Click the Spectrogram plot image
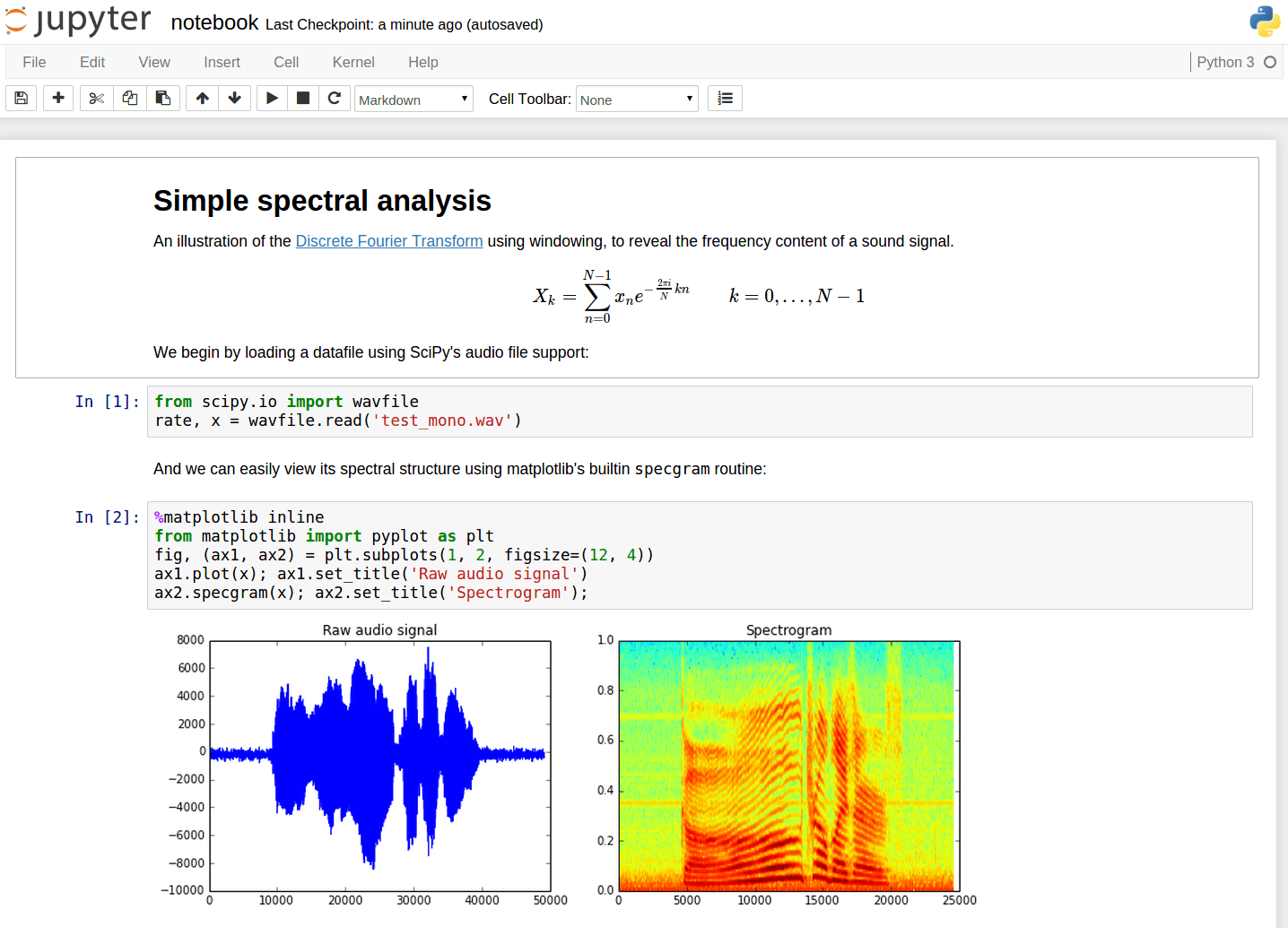Image resolution: width=1288 pixels, height=928 pixels. [789, 766]
